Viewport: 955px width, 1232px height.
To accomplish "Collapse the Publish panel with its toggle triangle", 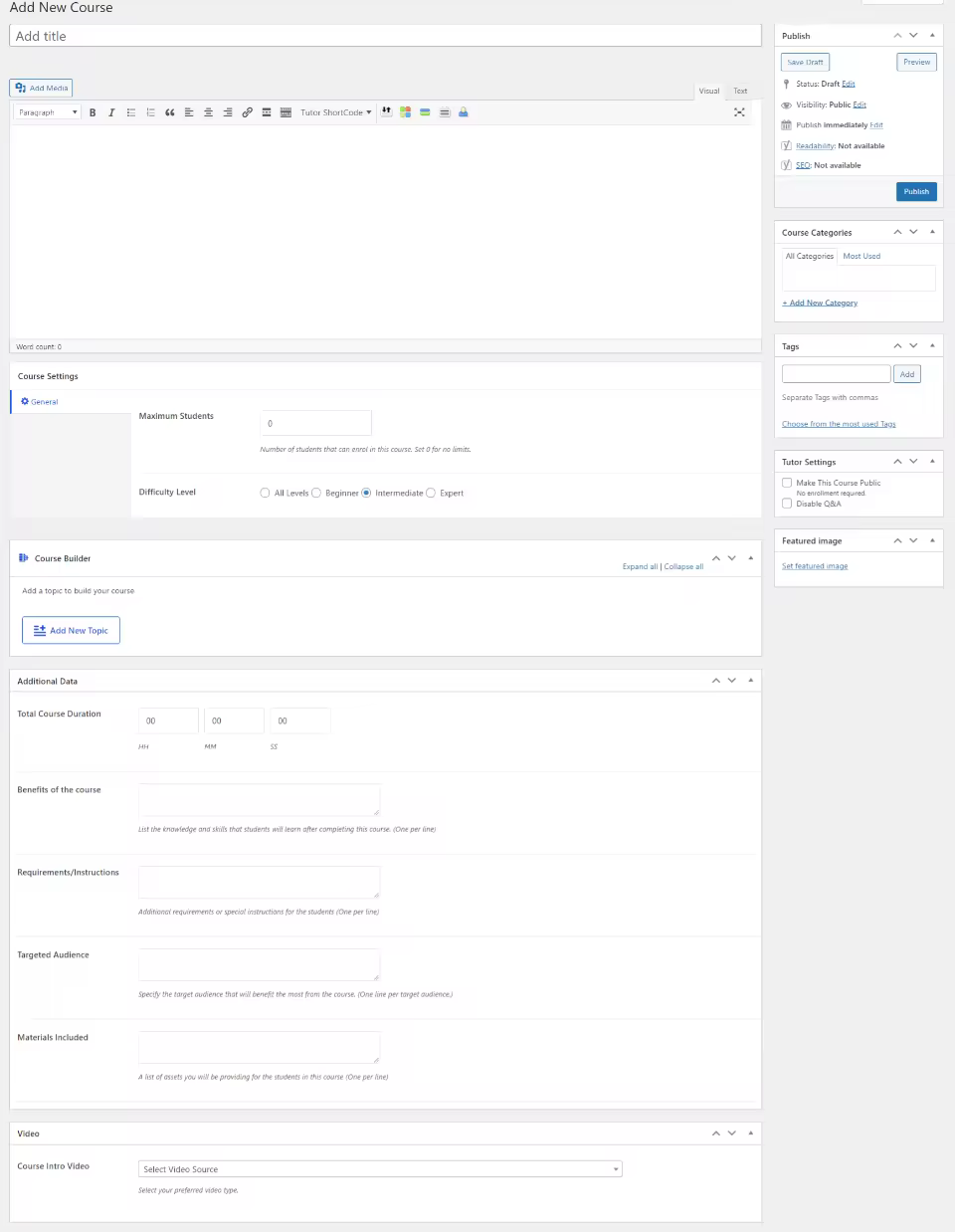I will [932, 36].
